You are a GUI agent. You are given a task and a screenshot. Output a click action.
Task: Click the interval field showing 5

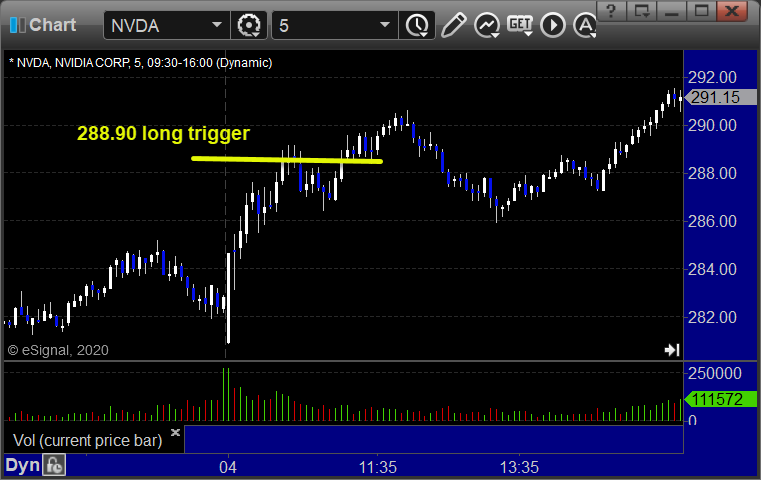(335, 25)
